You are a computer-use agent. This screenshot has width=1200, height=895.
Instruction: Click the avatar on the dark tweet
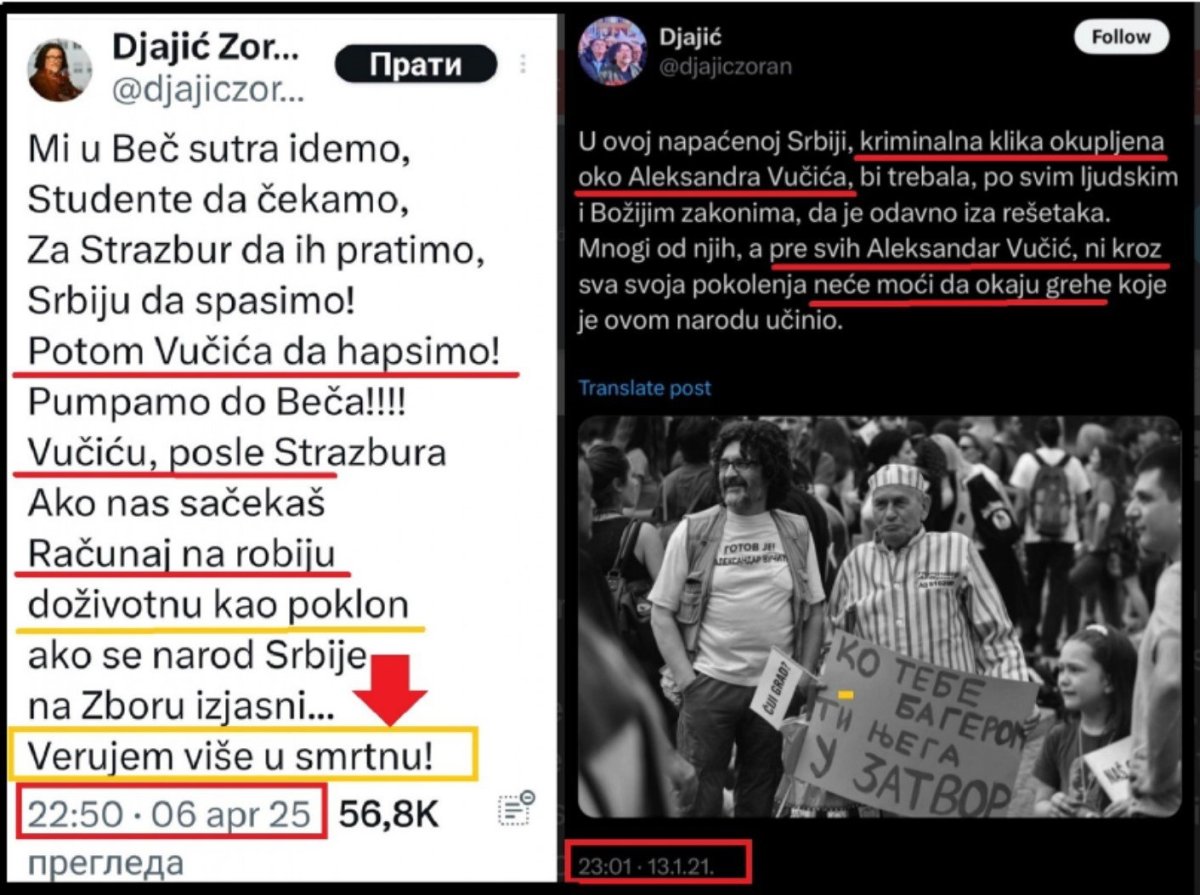coord(613,50)
